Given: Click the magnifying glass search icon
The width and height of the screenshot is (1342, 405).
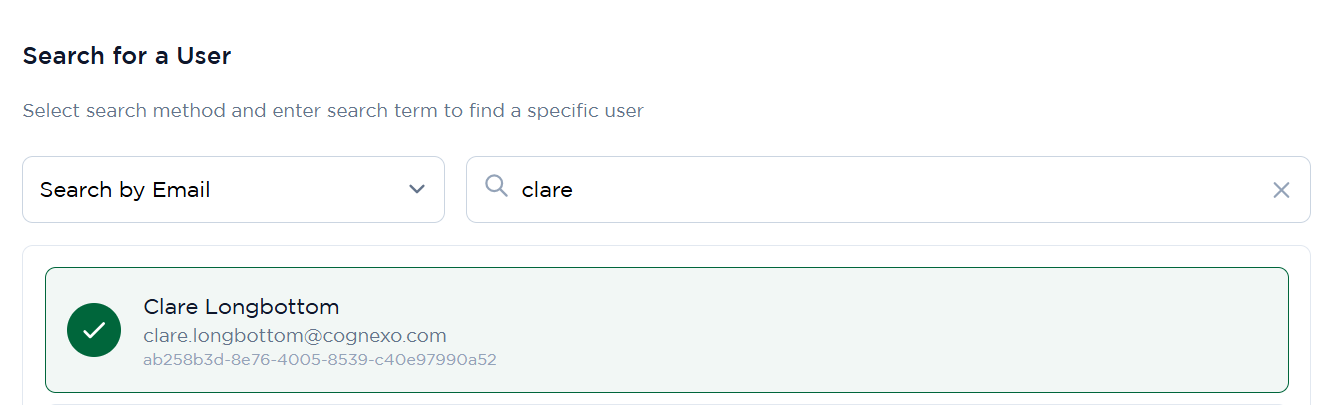Looking at the screenshot, I should click(496, 186).
